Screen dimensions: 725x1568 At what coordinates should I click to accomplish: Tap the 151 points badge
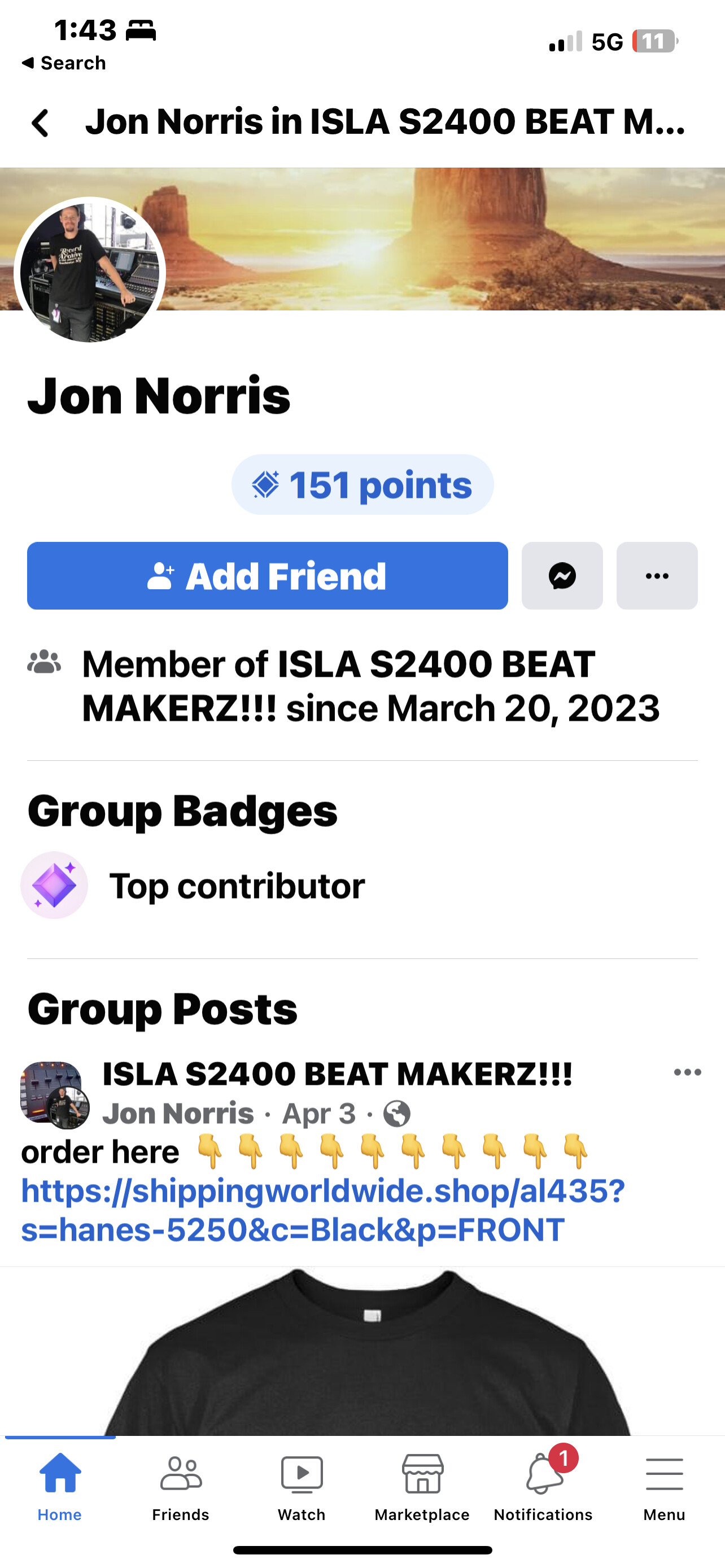(x=362, y=485)
